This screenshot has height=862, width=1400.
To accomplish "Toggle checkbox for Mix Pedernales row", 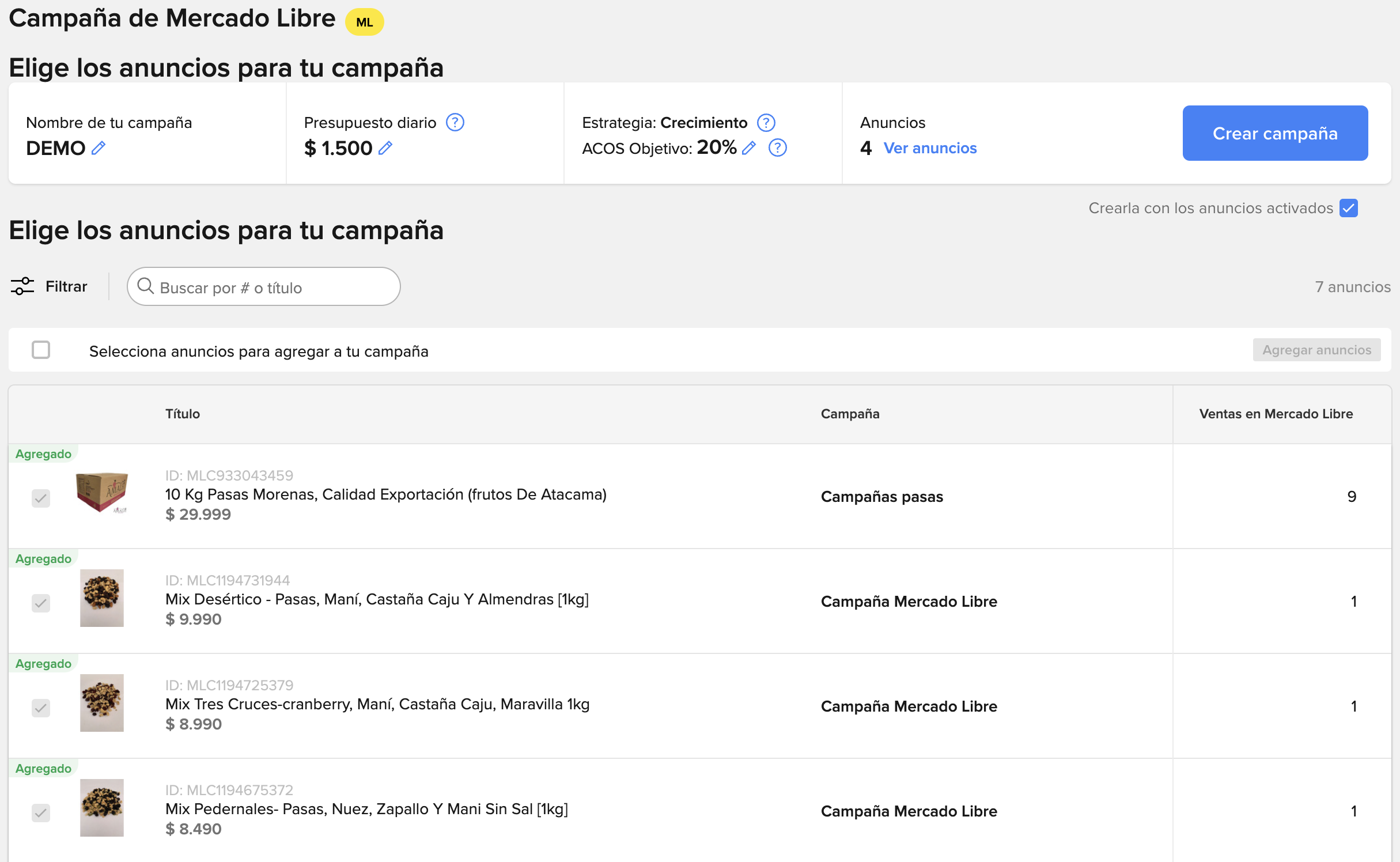I will point(41,812).
